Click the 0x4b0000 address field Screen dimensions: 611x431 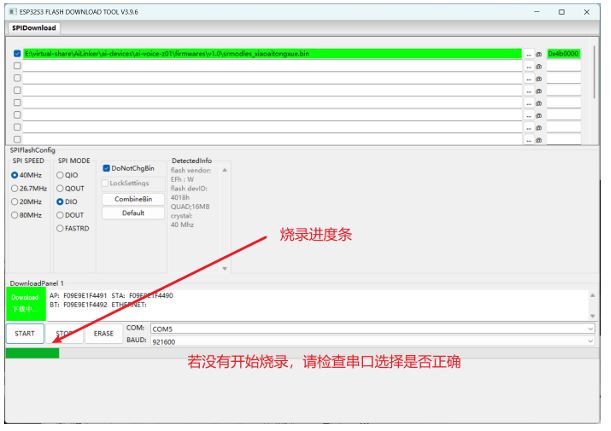(563, 54)
